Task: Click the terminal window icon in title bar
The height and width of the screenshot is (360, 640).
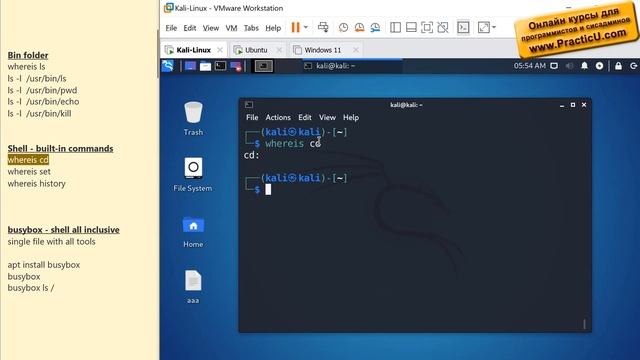Action: coord(249,105)
